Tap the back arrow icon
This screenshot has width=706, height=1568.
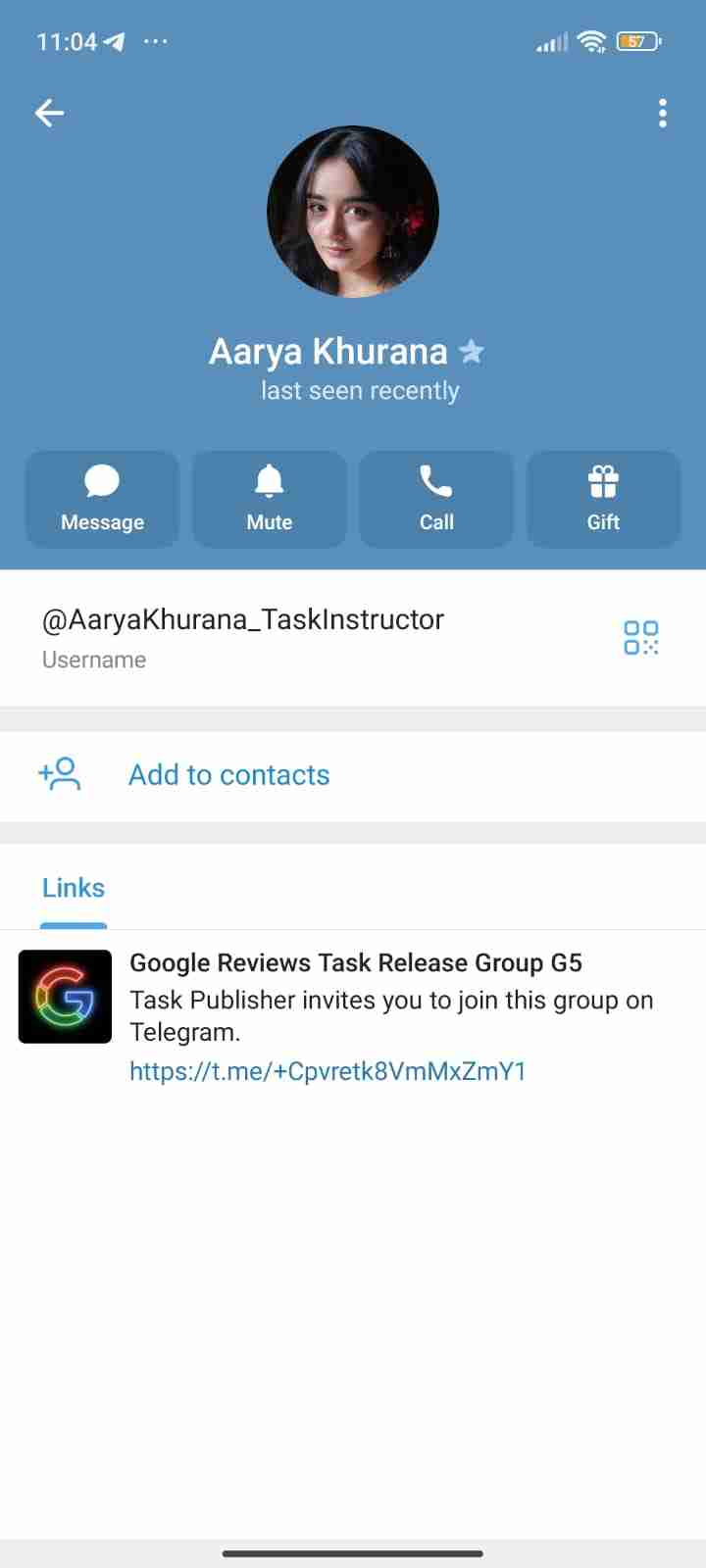tap(49, 114)
